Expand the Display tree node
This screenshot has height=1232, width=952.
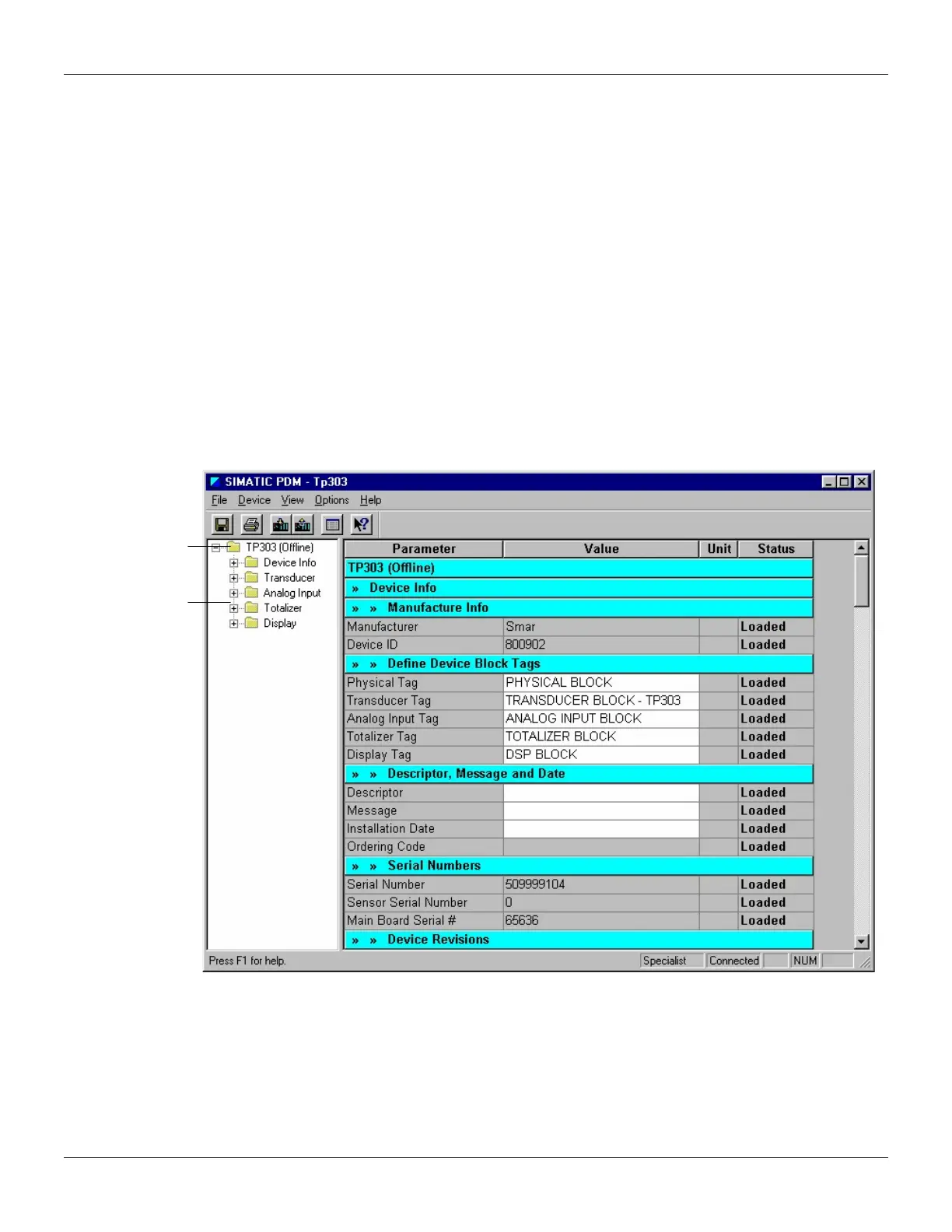(234, 623)
